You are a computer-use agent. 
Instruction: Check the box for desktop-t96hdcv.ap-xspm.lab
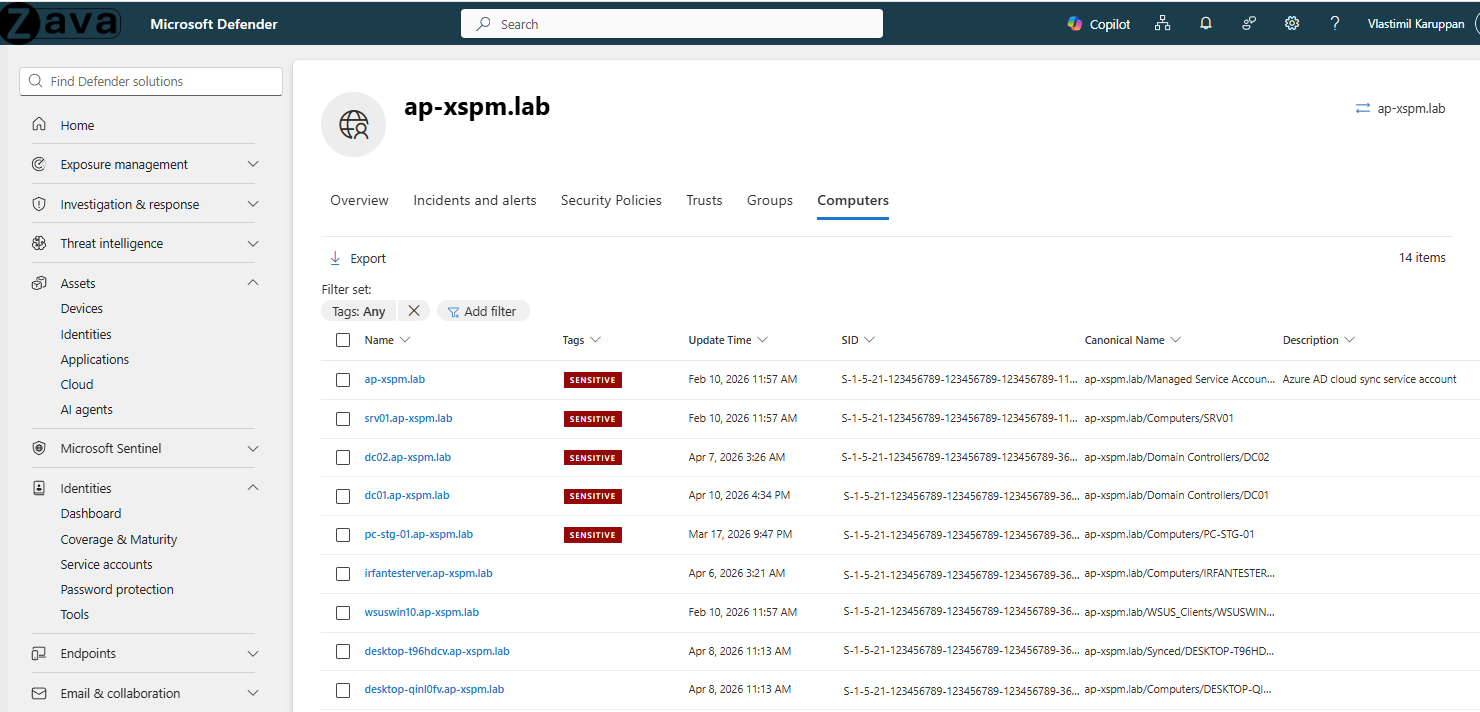click(x=343, y=651)
